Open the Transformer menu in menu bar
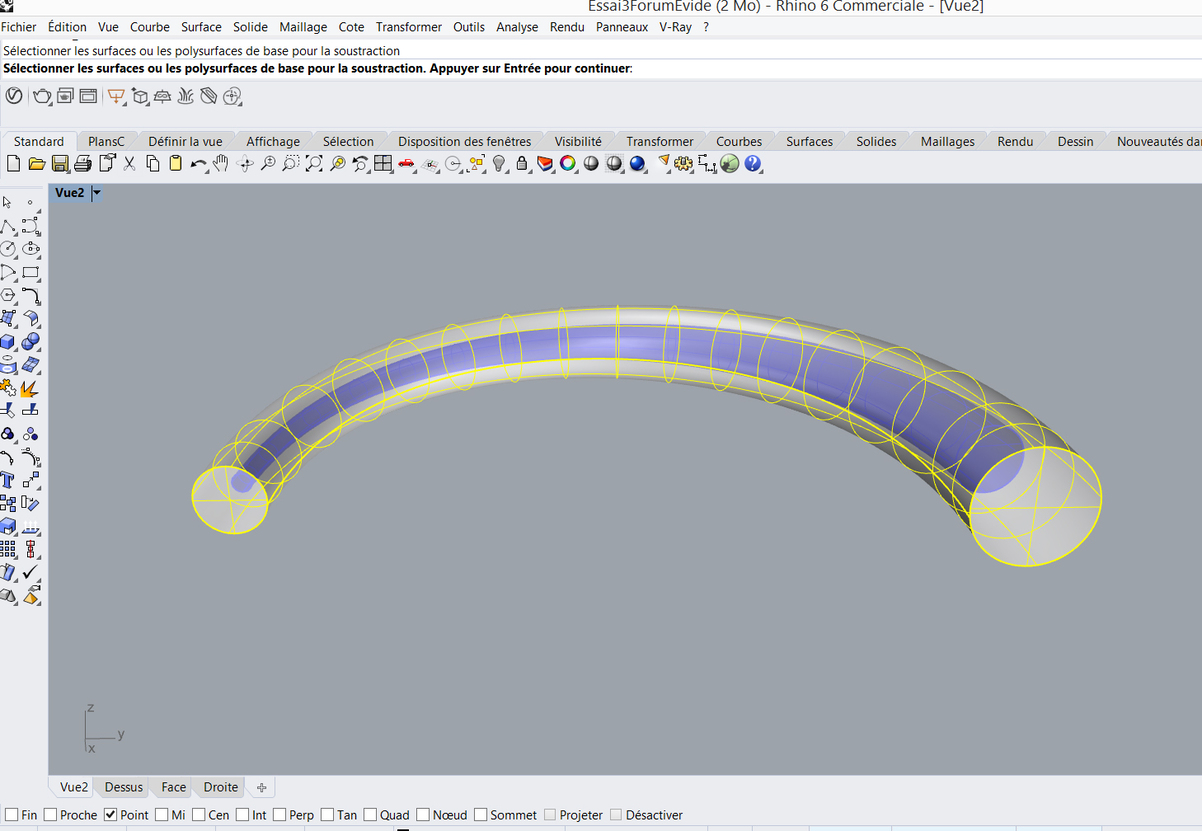This screenshot has height=831, width=1202. 408,27
